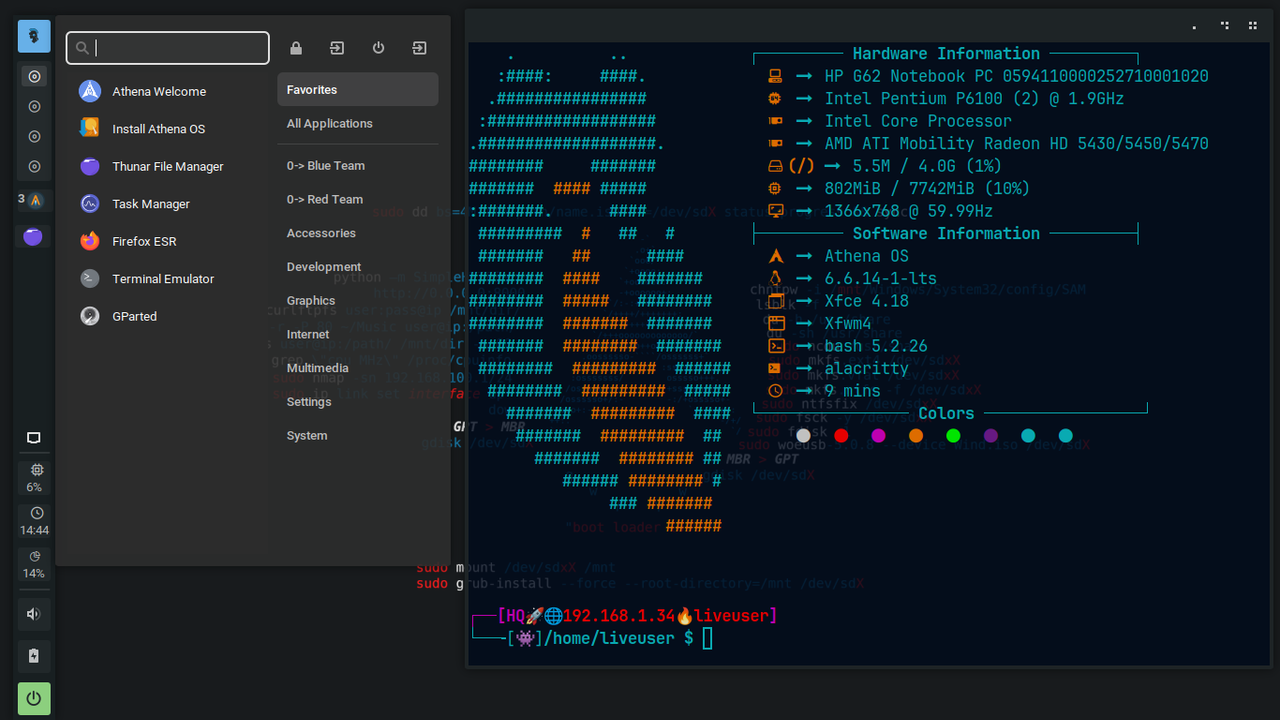Launch Terminal Emulator from its label

[x=163, y=279]
